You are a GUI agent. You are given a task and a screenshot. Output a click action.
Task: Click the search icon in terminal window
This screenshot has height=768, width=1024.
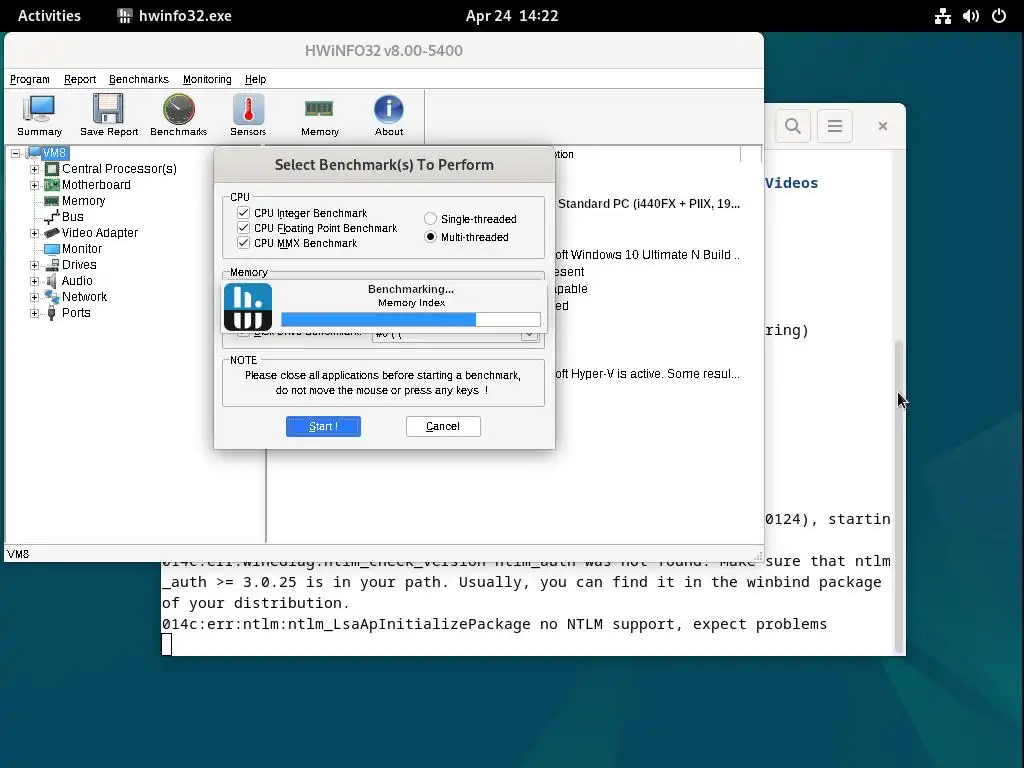tap(793, 126)
